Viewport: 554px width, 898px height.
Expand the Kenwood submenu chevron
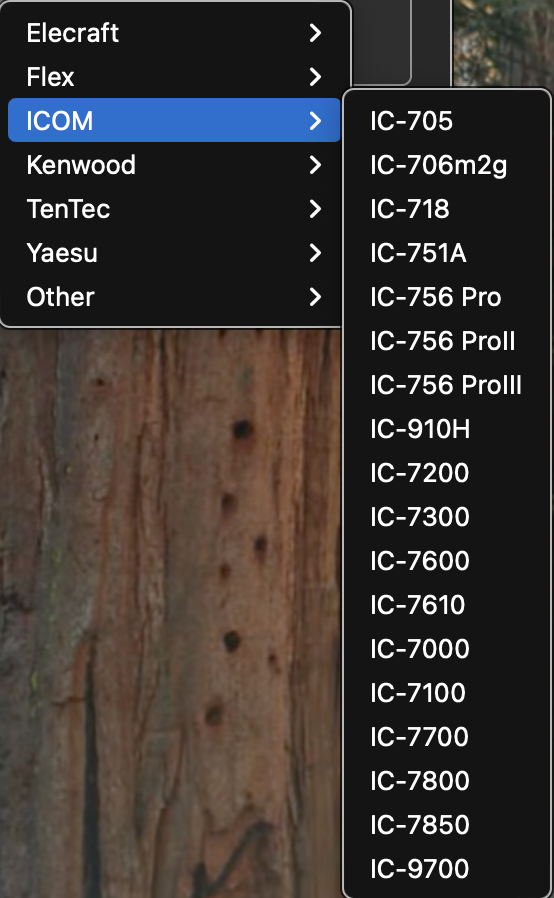tap(315, 165)
